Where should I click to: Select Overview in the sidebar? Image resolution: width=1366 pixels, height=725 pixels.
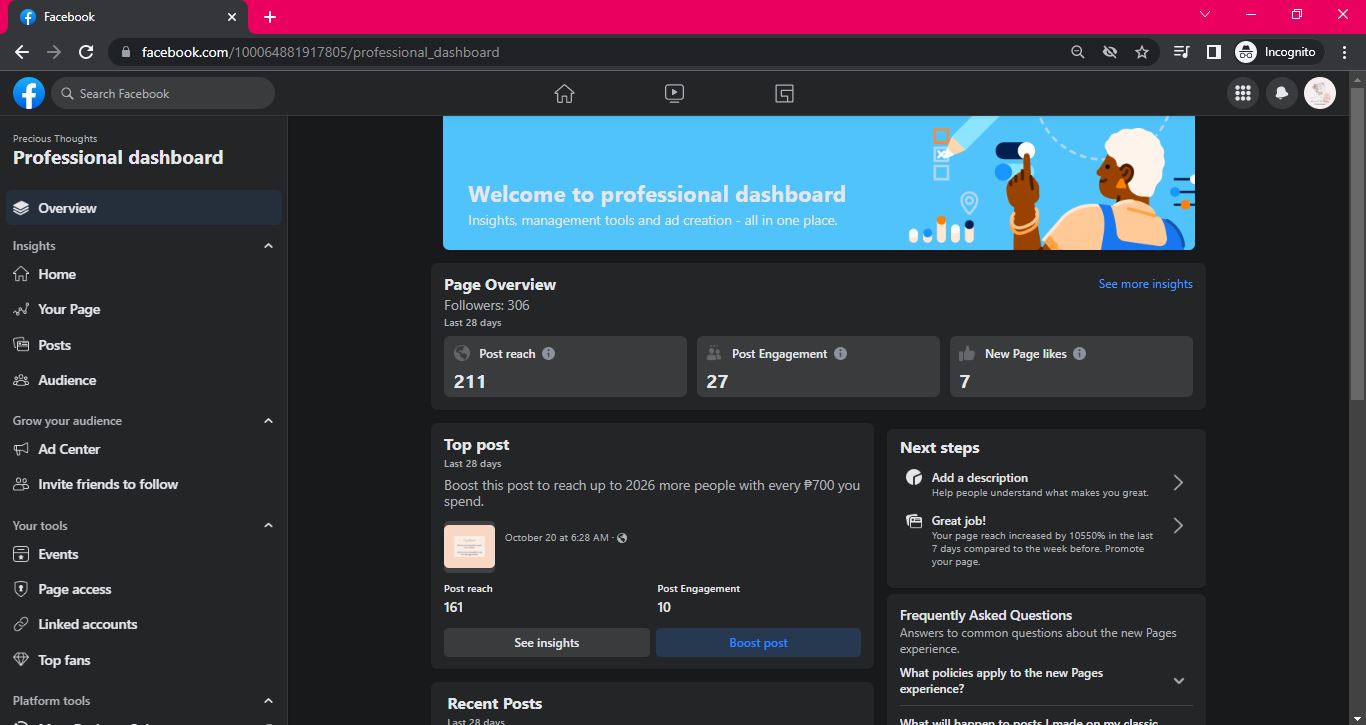pyautogui.click(x=144, y=208)
